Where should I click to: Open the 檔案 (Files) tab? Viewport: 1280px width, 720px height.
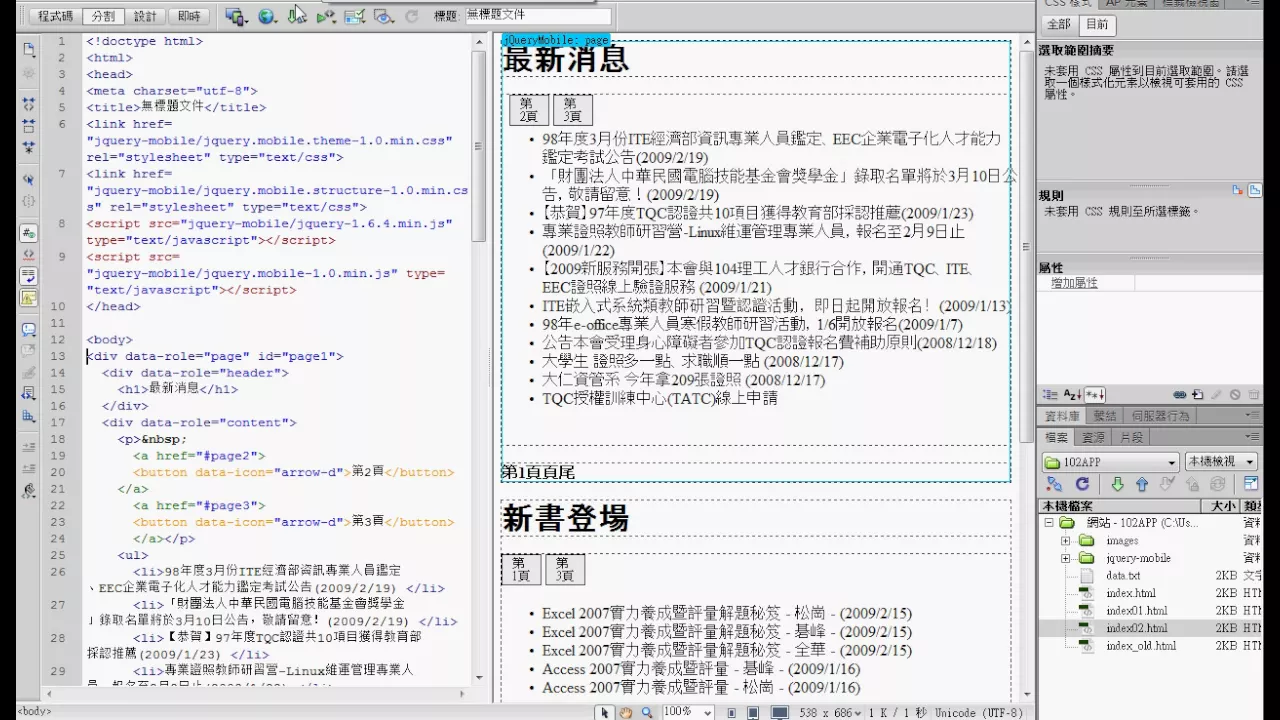click(x=1057, y=437)
